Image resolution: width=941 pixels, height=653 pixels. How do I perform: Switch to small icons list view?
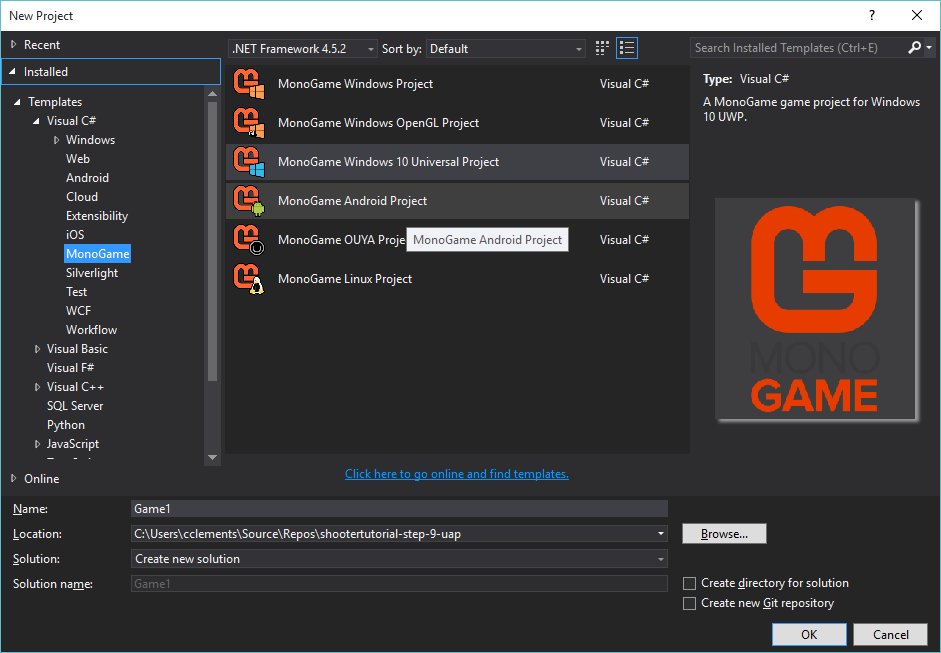click(627, 48)
